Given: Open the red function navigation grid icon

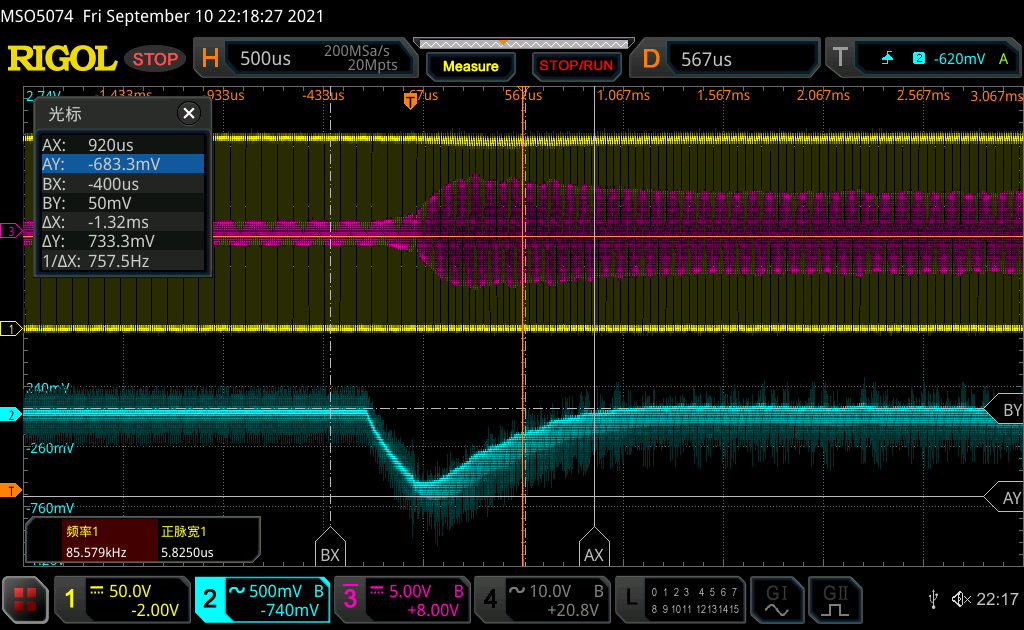Looking at the screenshot, I should [26, 599].
